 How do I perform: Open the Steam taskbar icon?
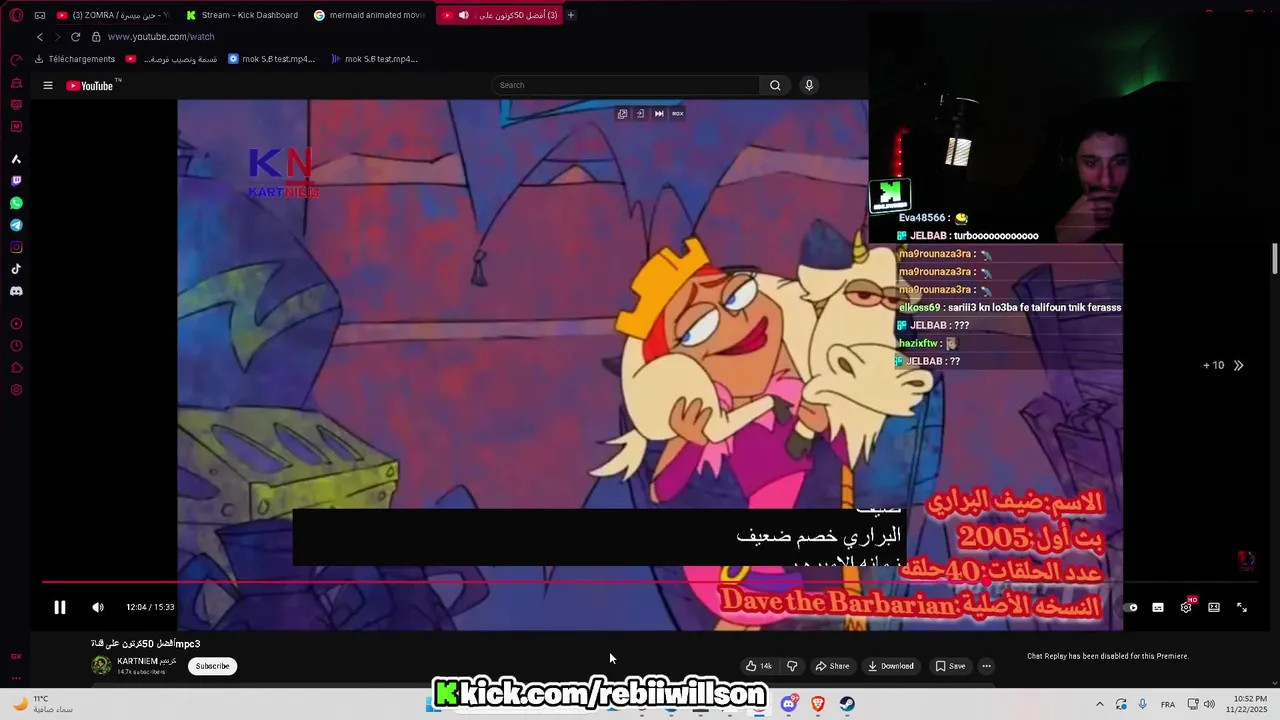coord(847,704)
